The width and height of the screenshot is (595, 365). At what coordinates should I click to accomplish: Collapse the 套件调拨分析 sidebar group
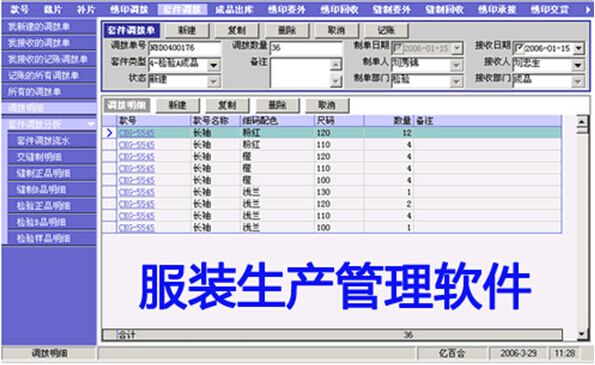pyautogui.click(x=91, y=124)
